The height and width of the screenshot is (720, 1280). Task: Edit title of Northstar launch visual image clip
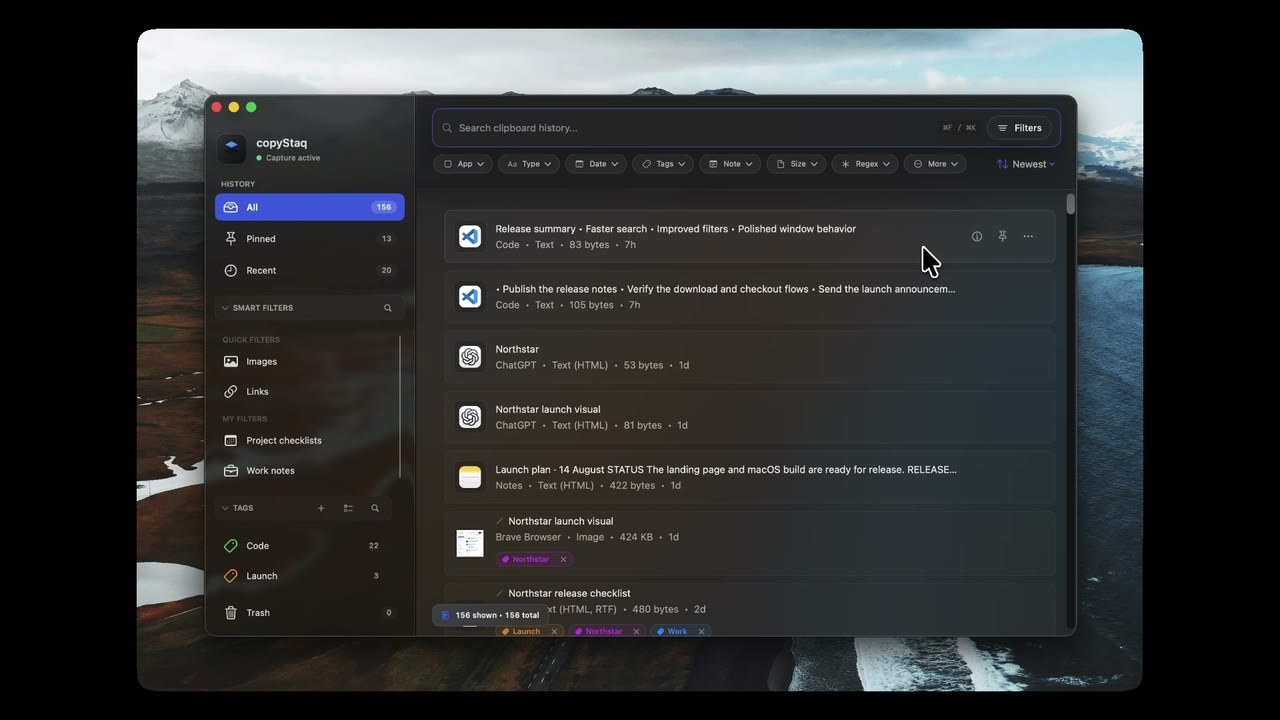point(500,521)
